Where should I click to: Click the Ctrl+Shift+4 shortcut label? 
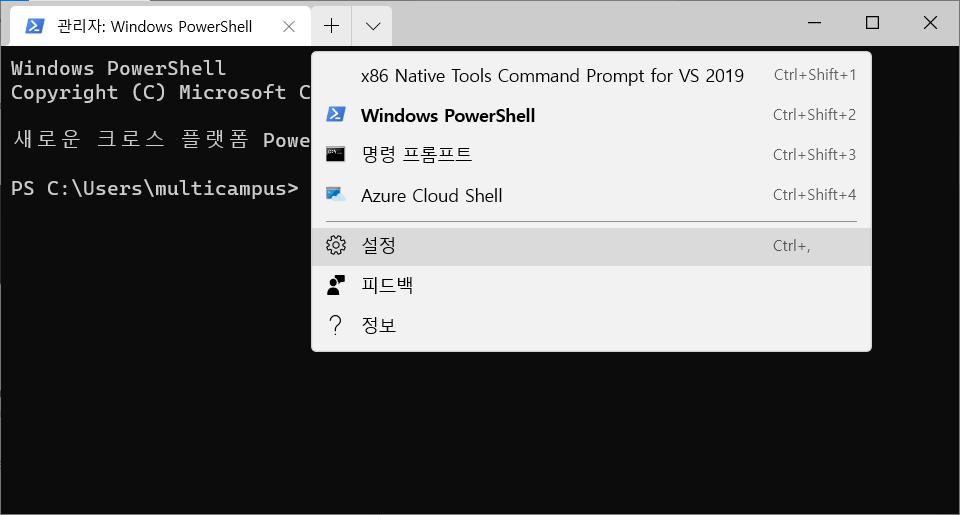coord(814,195)
